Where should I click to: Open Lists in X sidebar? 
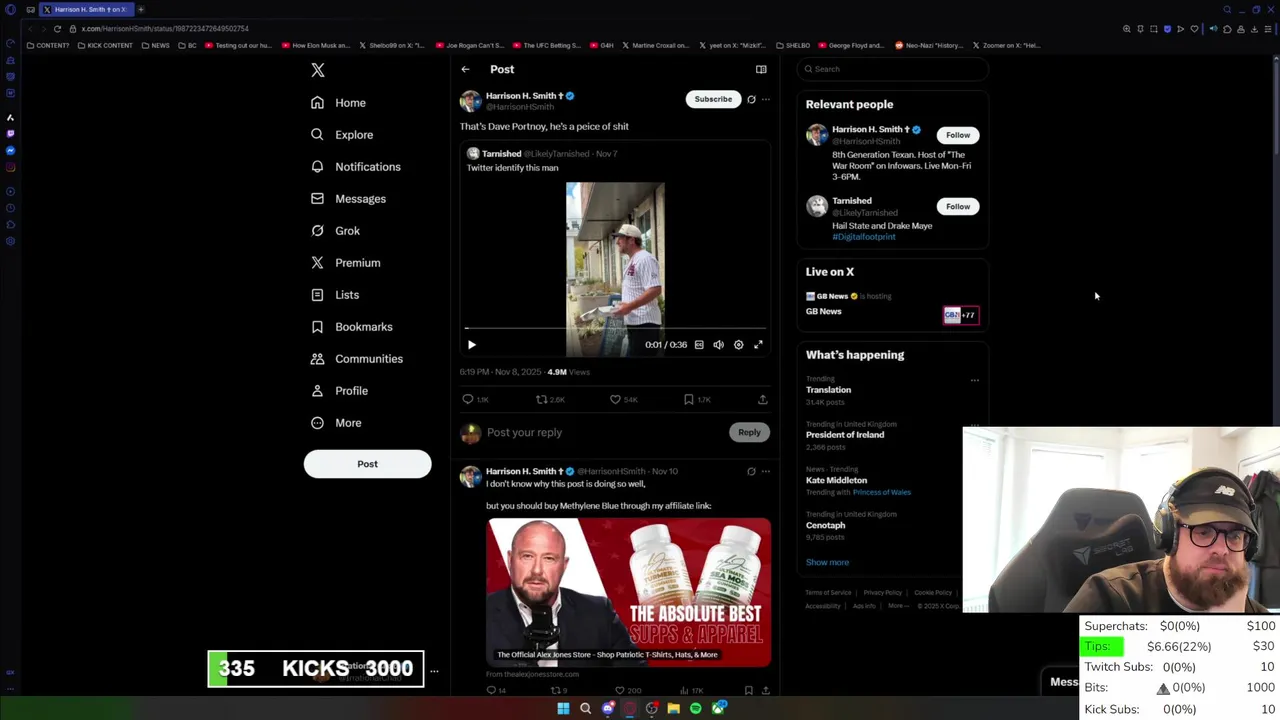point(335,295)
